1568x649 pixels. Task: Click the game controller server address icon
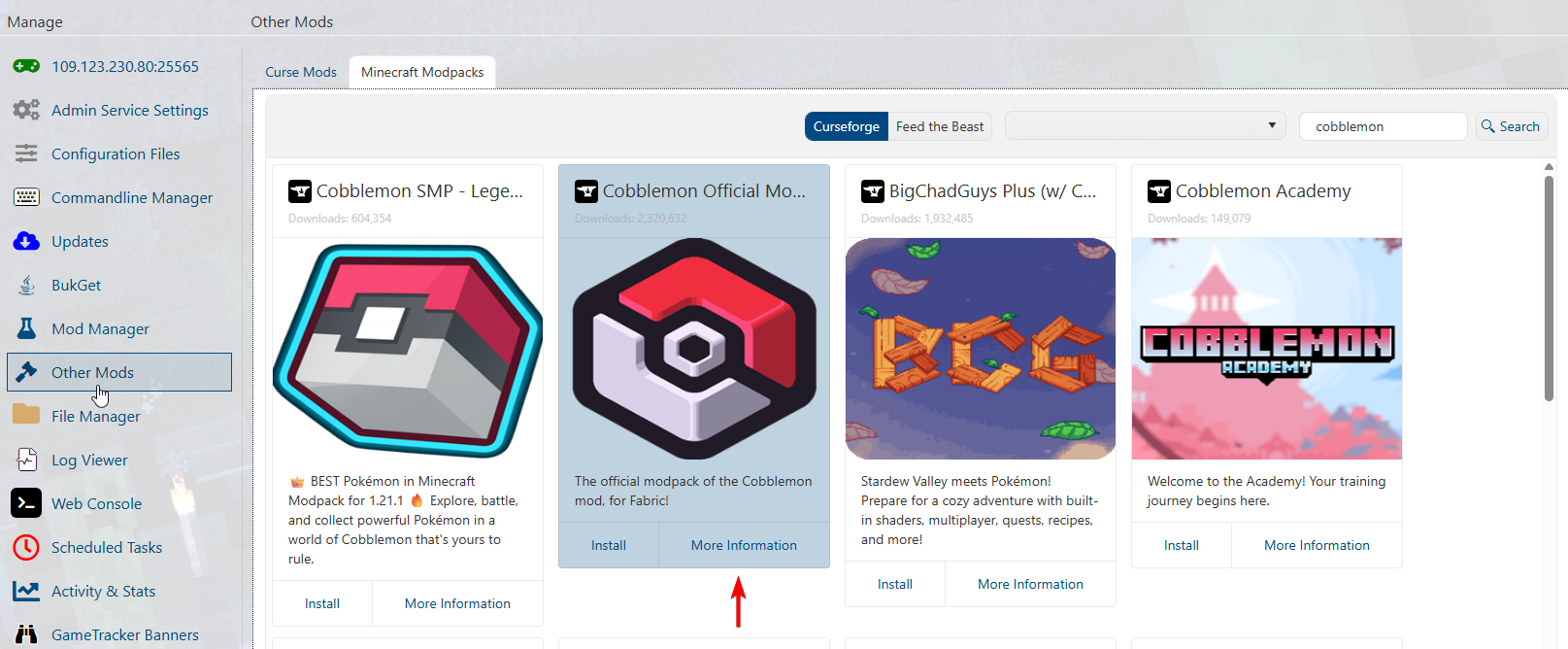point(26,66)
